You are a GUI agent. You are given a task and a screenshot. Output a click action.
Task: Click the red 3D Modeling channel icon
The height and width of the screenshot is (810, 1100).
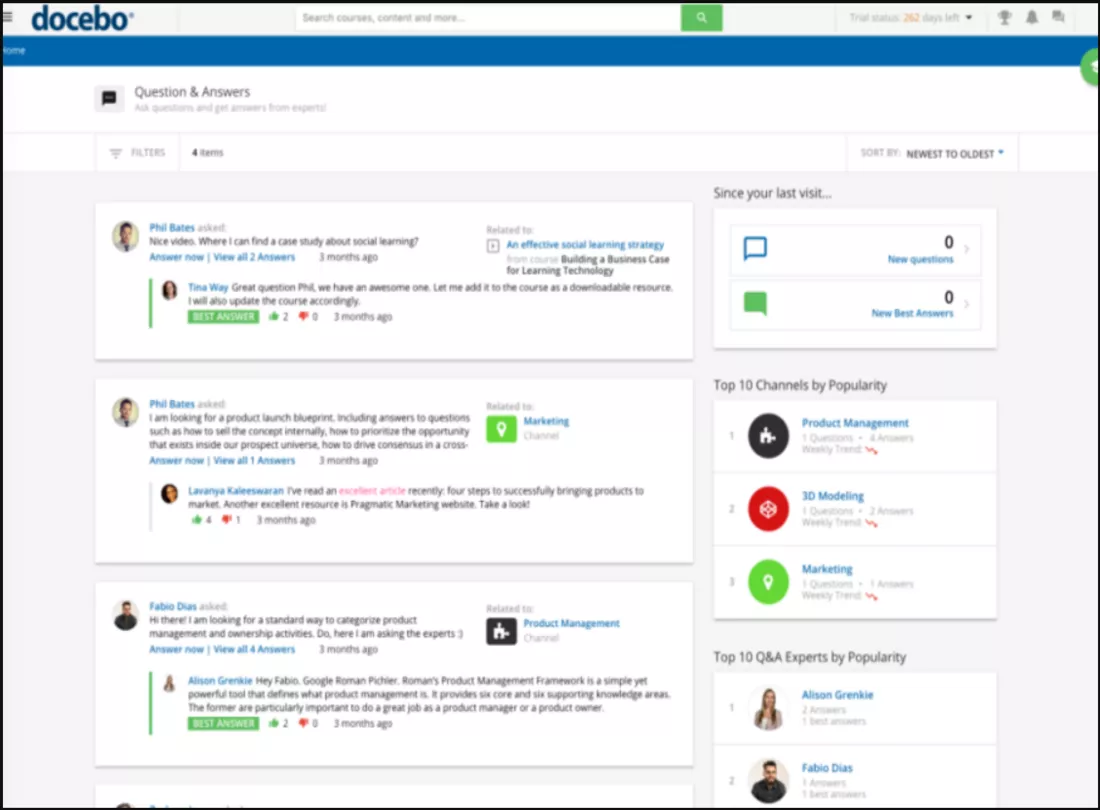pyautogui.click(x=768, y=509)
